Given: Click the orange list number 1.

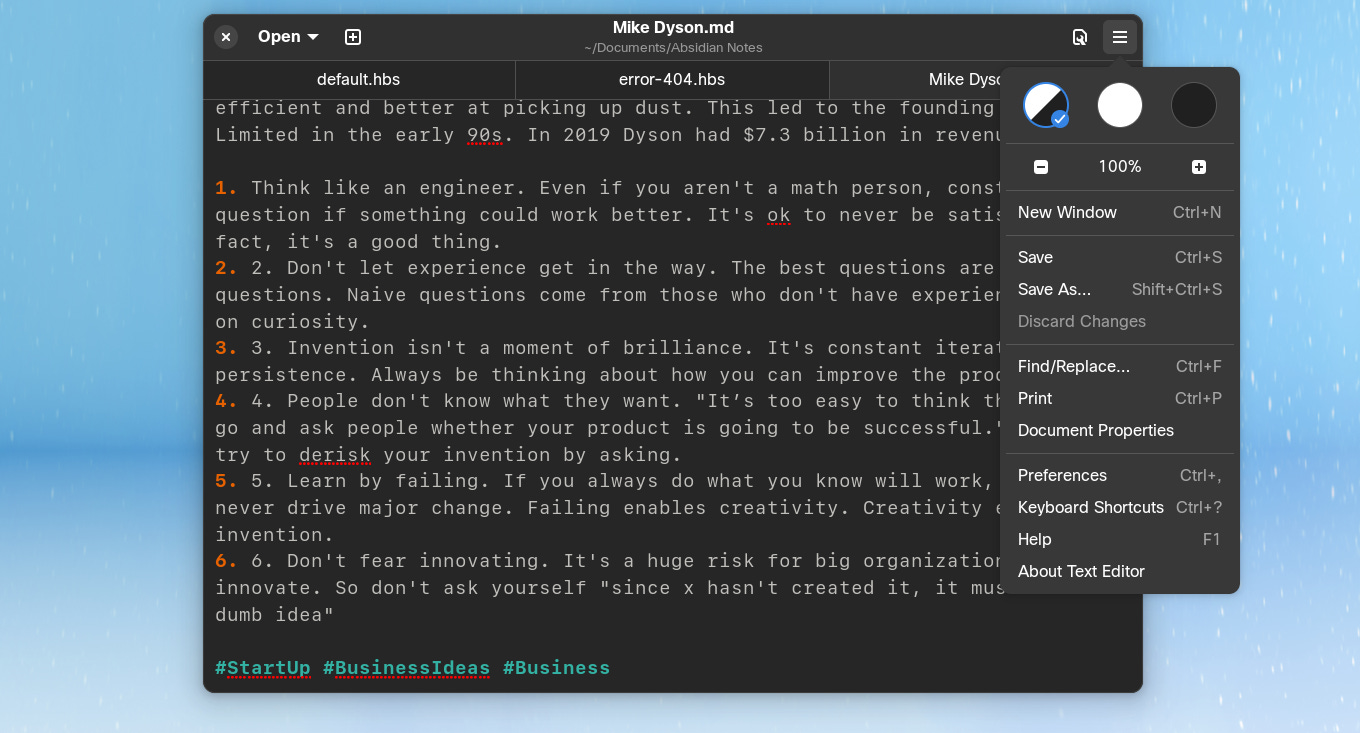Looking at the screenshot, I should tap(227, 188).
